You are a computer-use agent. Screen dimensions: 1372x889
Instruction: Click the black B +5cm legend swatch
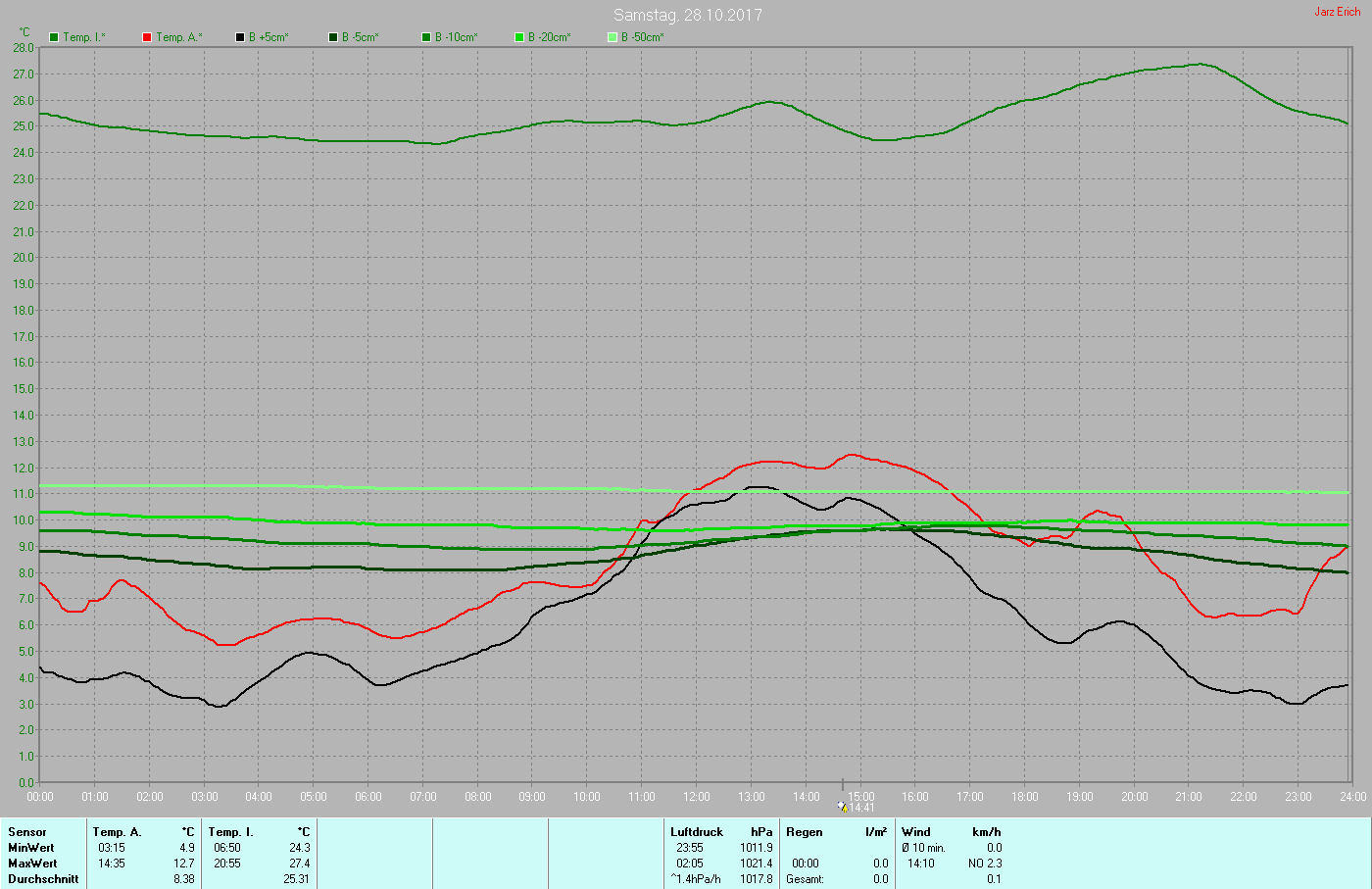pyautogui.click(x=240, y=37)
